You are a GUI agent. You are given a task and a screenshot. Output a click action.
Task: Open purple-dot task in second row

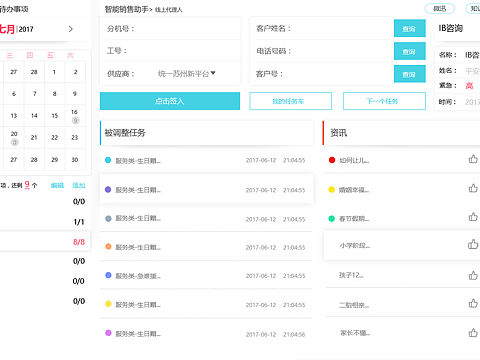coord(206,190)
